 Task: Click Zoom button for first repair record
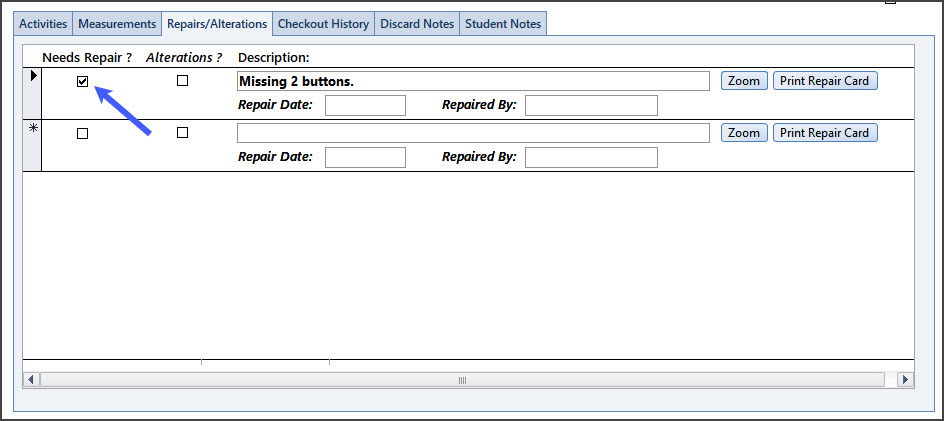pos(744,81)
